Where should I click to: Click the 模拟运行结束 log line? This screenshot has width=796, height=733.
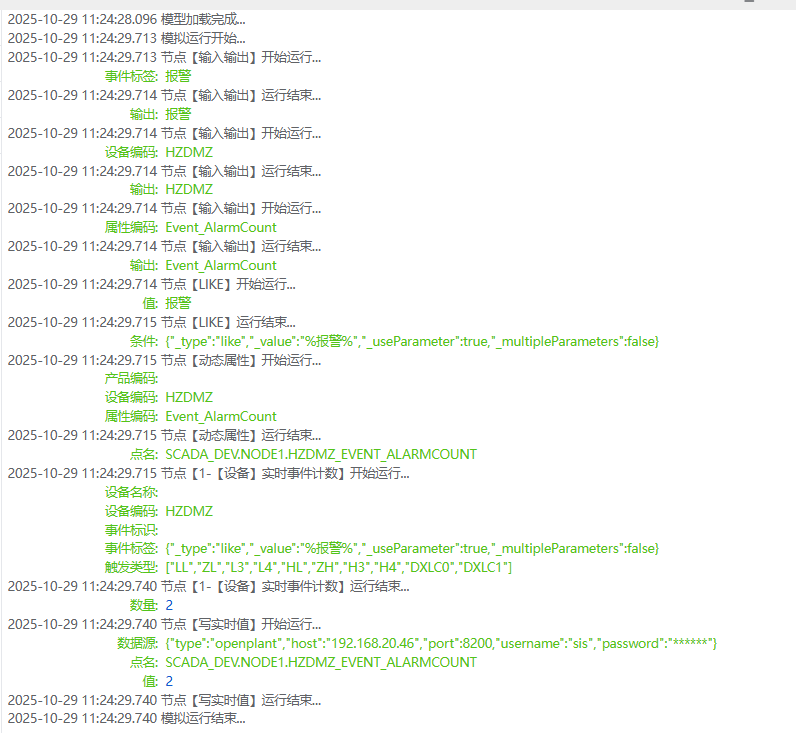pyautogui.click(x=126, y=718)
